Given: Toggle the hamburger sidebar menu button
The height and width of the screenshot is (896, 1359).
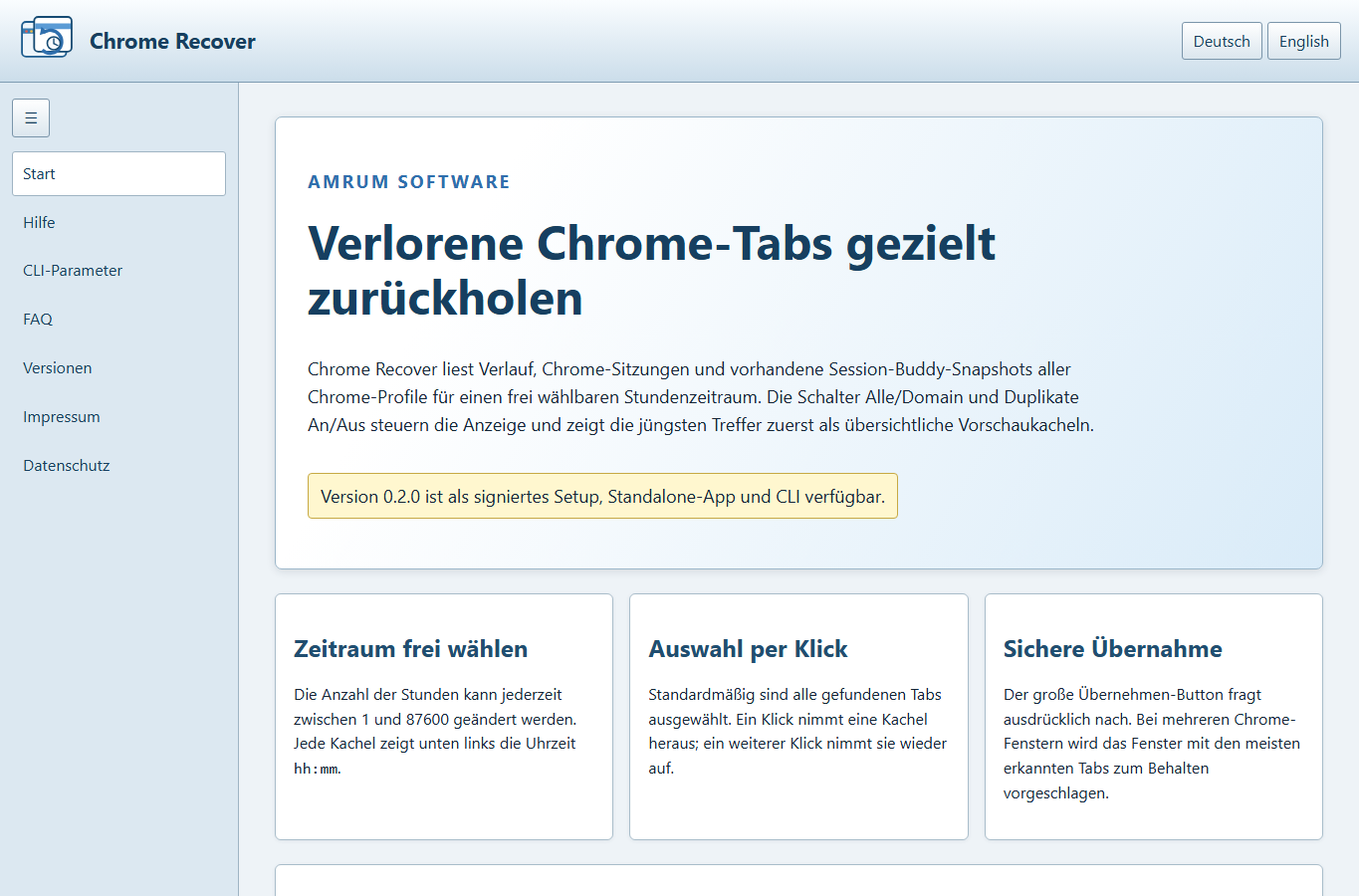Looking at the screenshot, I should coord(31,117).
